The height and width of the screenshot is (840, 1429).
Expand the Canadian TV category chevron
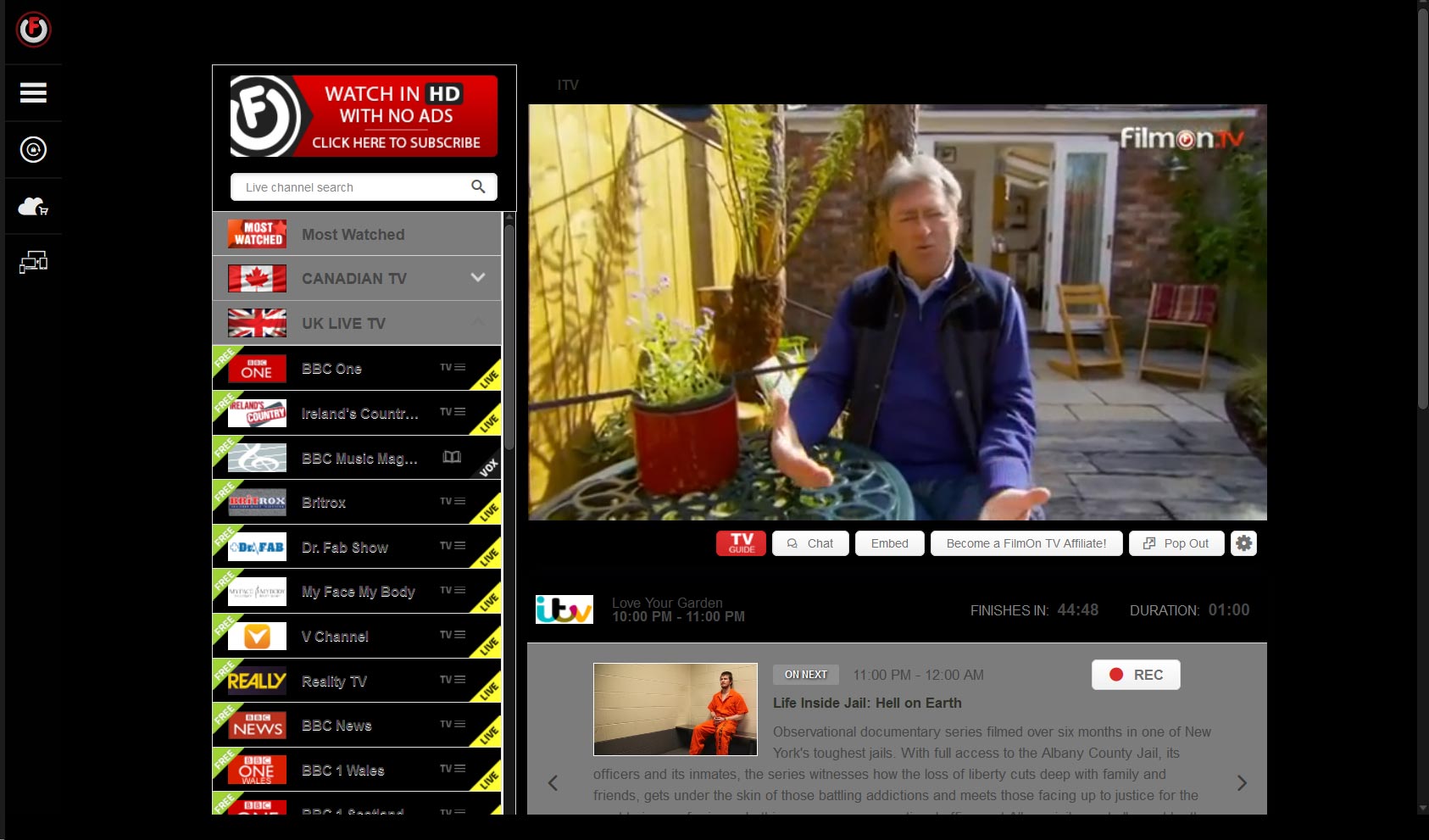click(478, 277)
